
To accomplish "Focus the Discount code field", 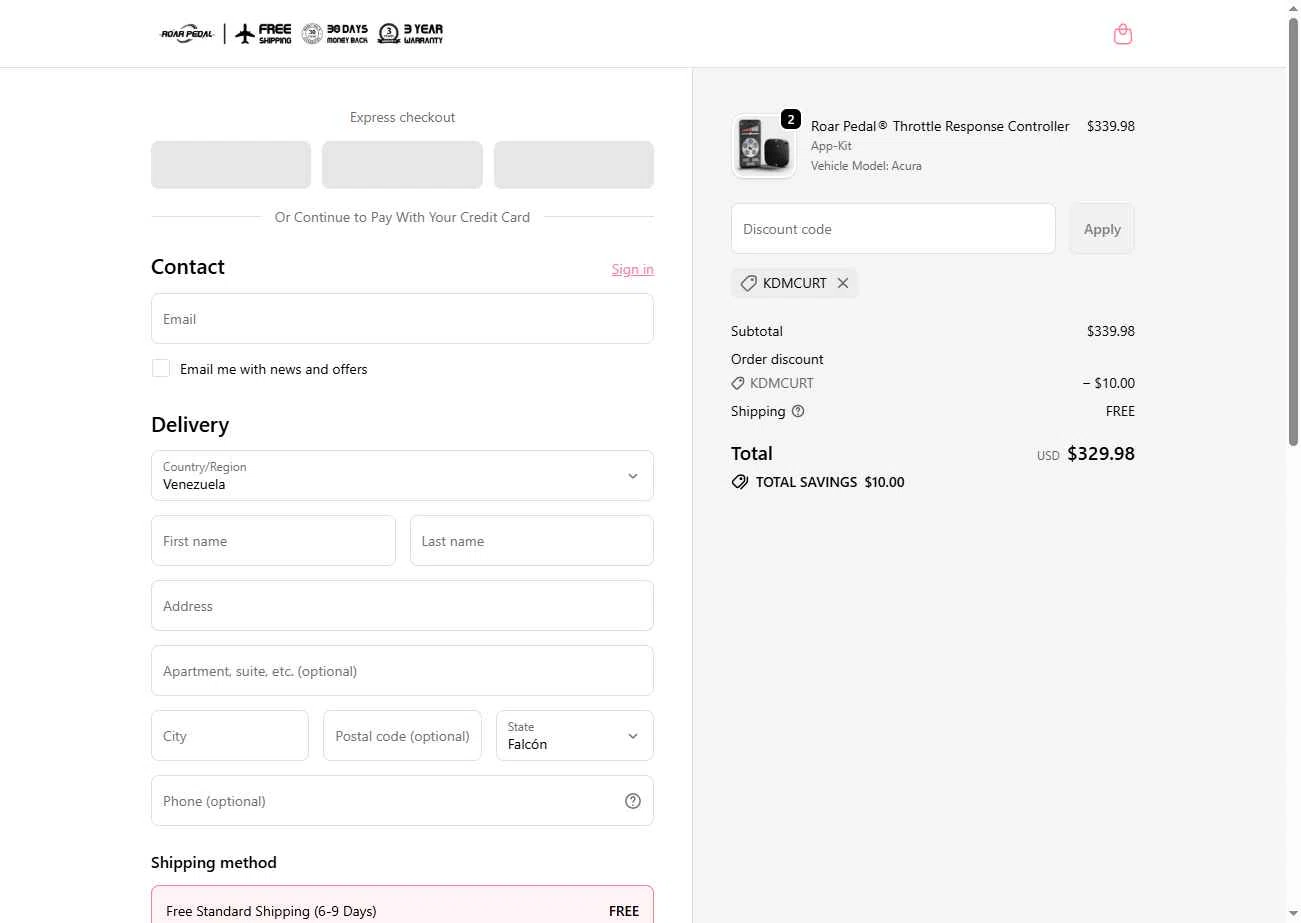I will 893,229.
